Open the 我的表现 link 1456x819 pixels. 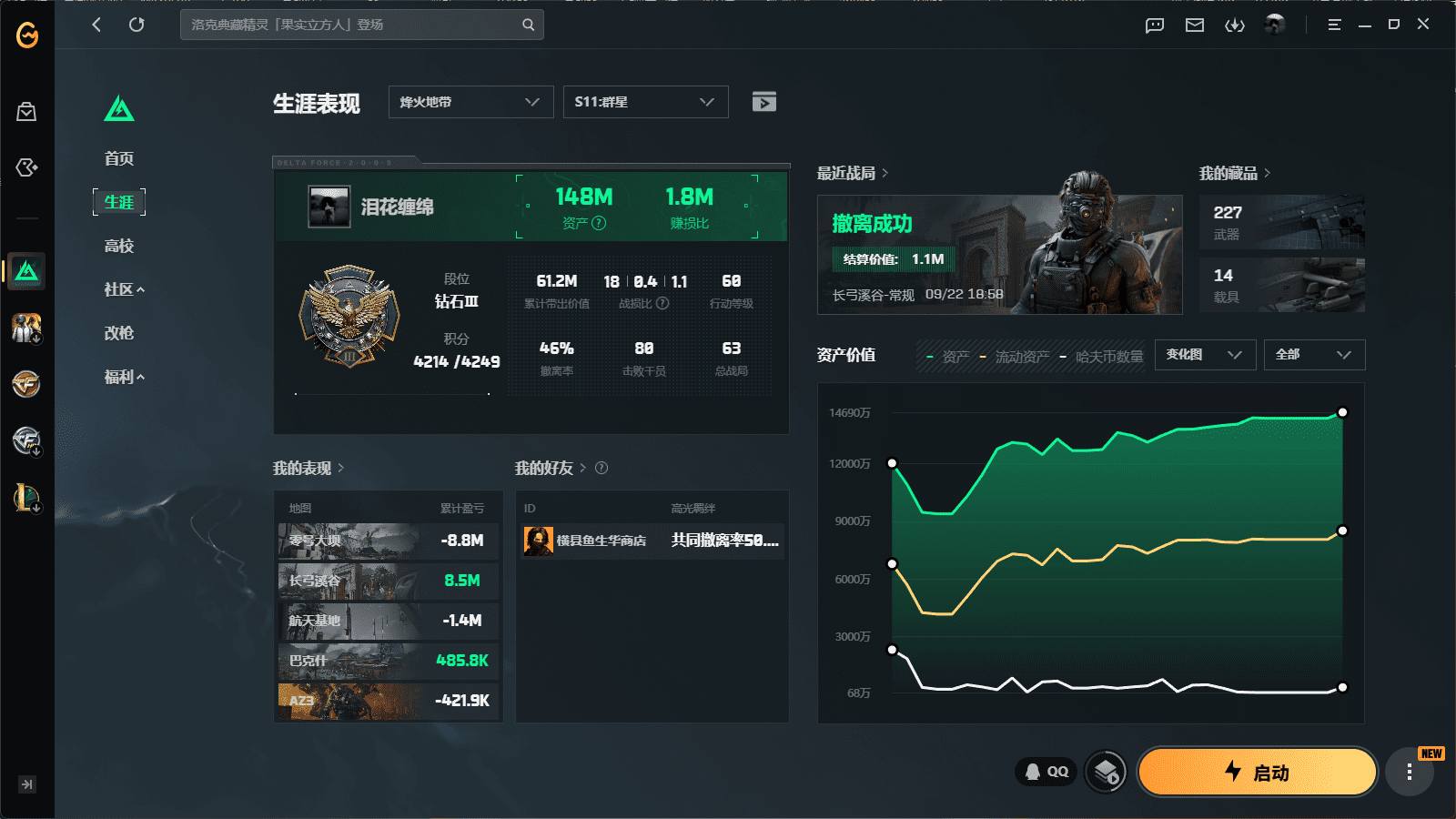(x=308, y=468)
